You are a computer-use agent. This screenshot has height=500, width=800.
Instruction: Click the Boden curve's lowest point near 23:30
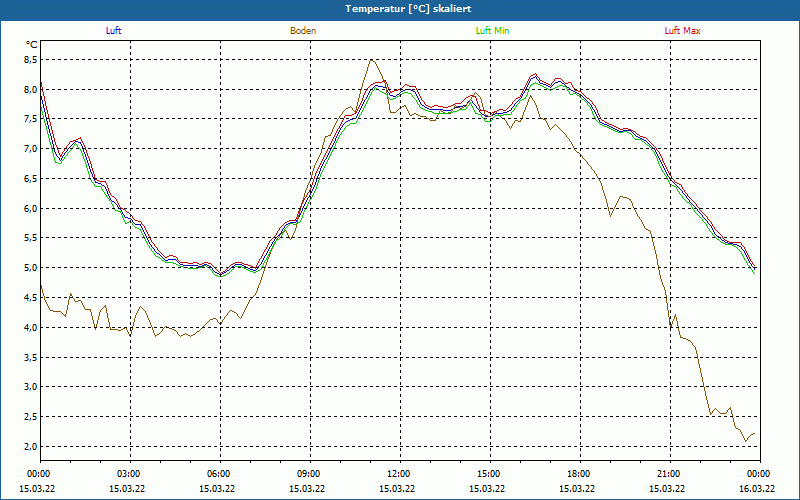[745, 441]
